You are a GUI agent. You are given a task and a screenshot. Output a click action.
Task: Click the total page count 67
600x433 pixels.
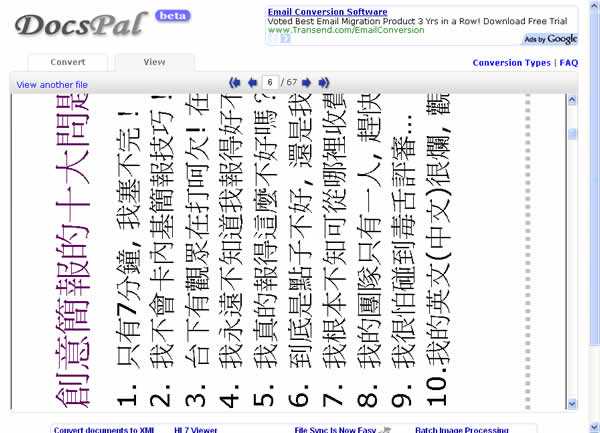(x=292, y=82)
